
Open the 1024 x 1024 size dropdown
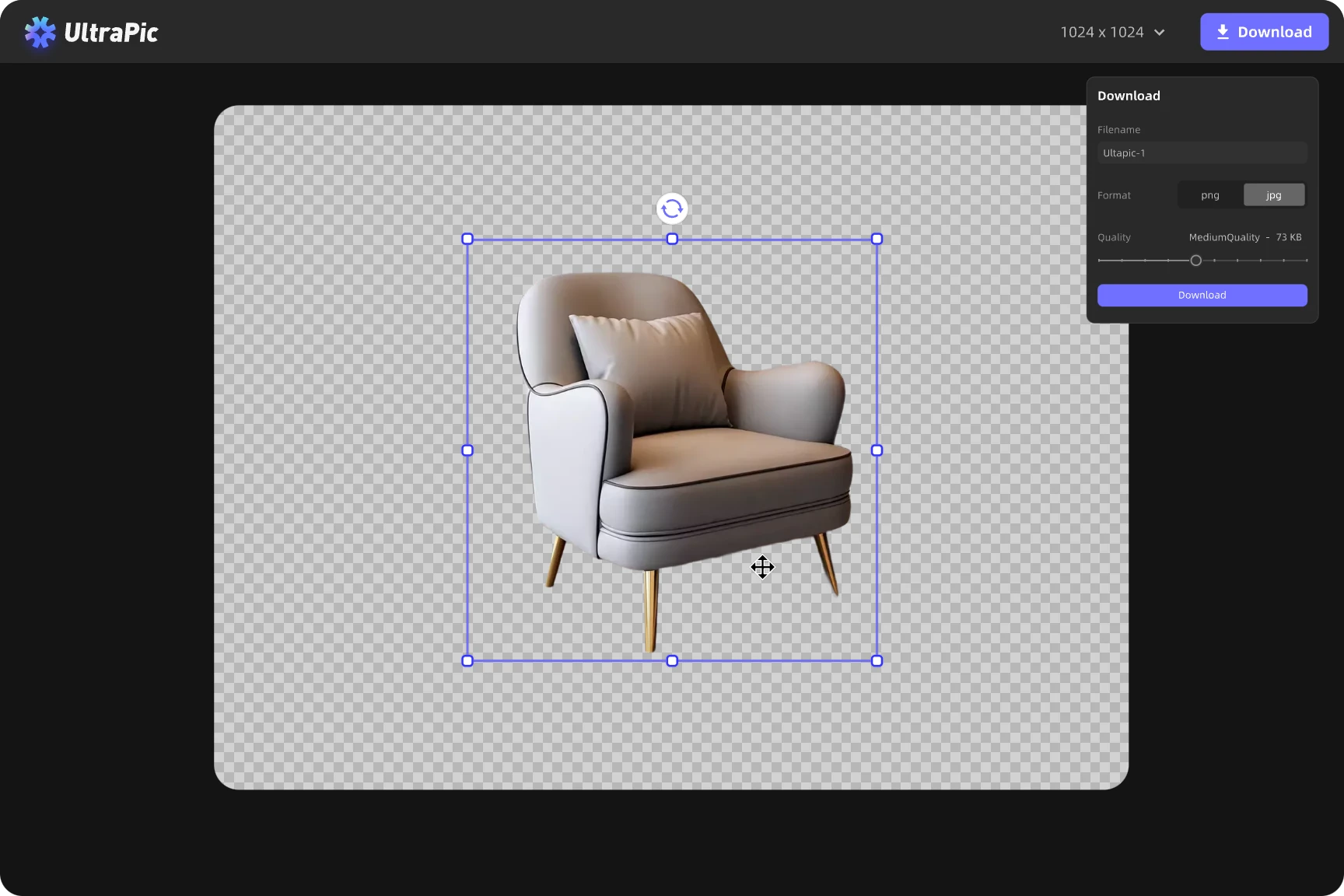coord(1101,32)
